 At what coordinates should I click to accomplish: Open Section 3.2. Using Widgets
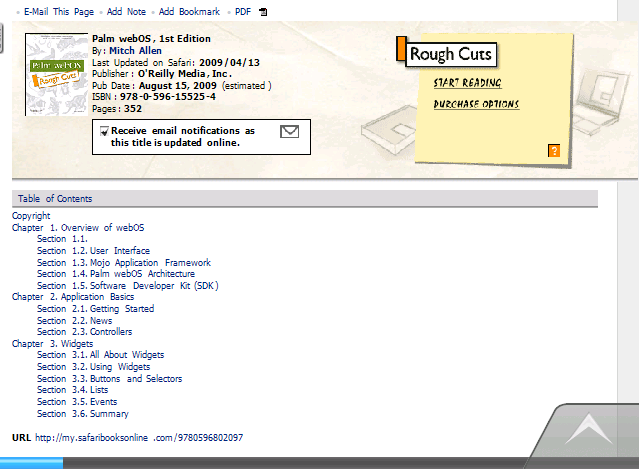tap(93, 367)
